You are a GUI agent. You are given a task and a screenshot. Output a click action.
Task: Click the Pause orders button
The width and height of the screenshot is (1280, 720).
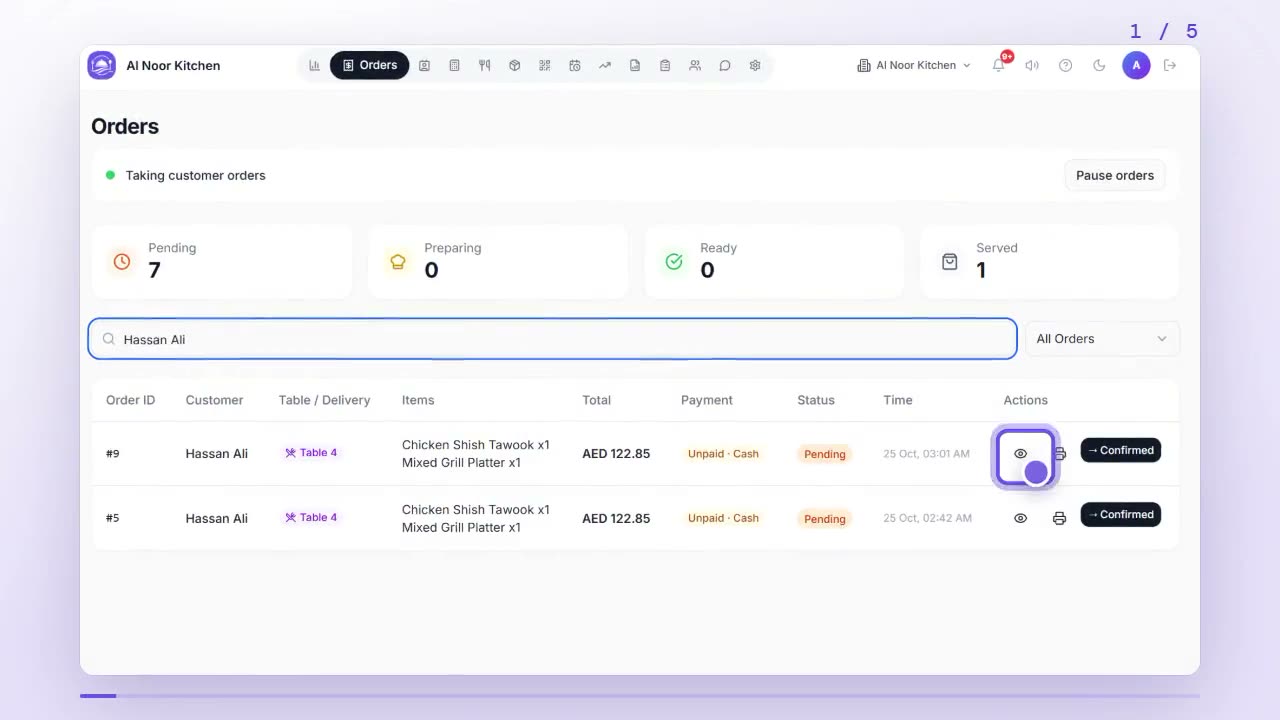[x=1115, y=175]
